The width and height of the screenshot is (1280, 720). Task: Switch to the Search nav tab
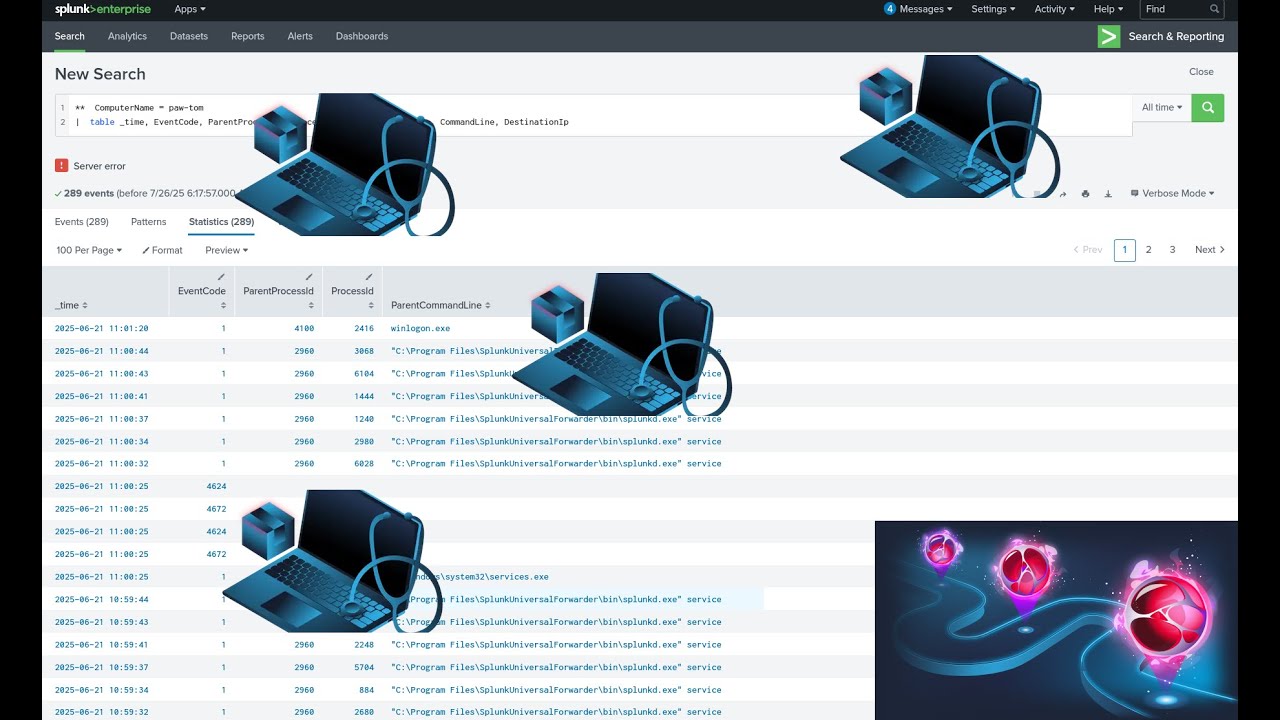pyautogui.click(x=70, y=36)
